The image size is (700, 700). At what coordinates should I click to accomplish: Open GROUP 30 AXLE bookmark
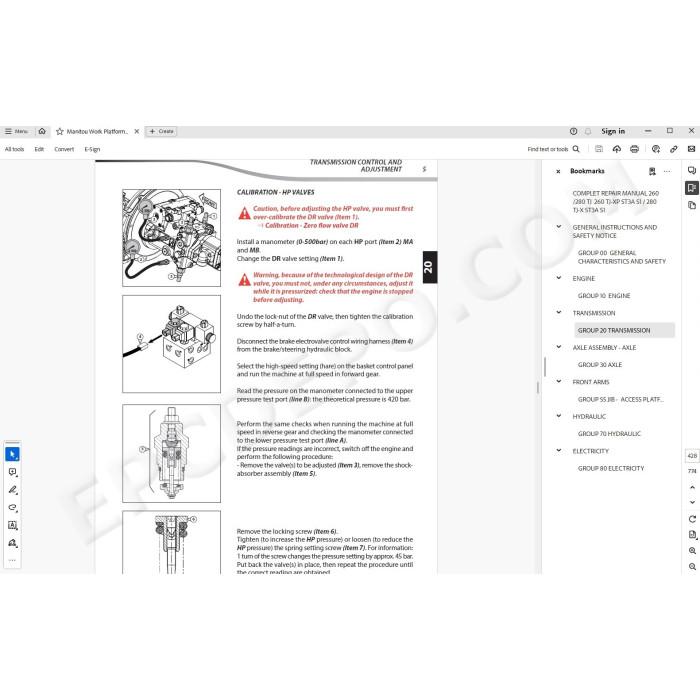click(600, 365)
